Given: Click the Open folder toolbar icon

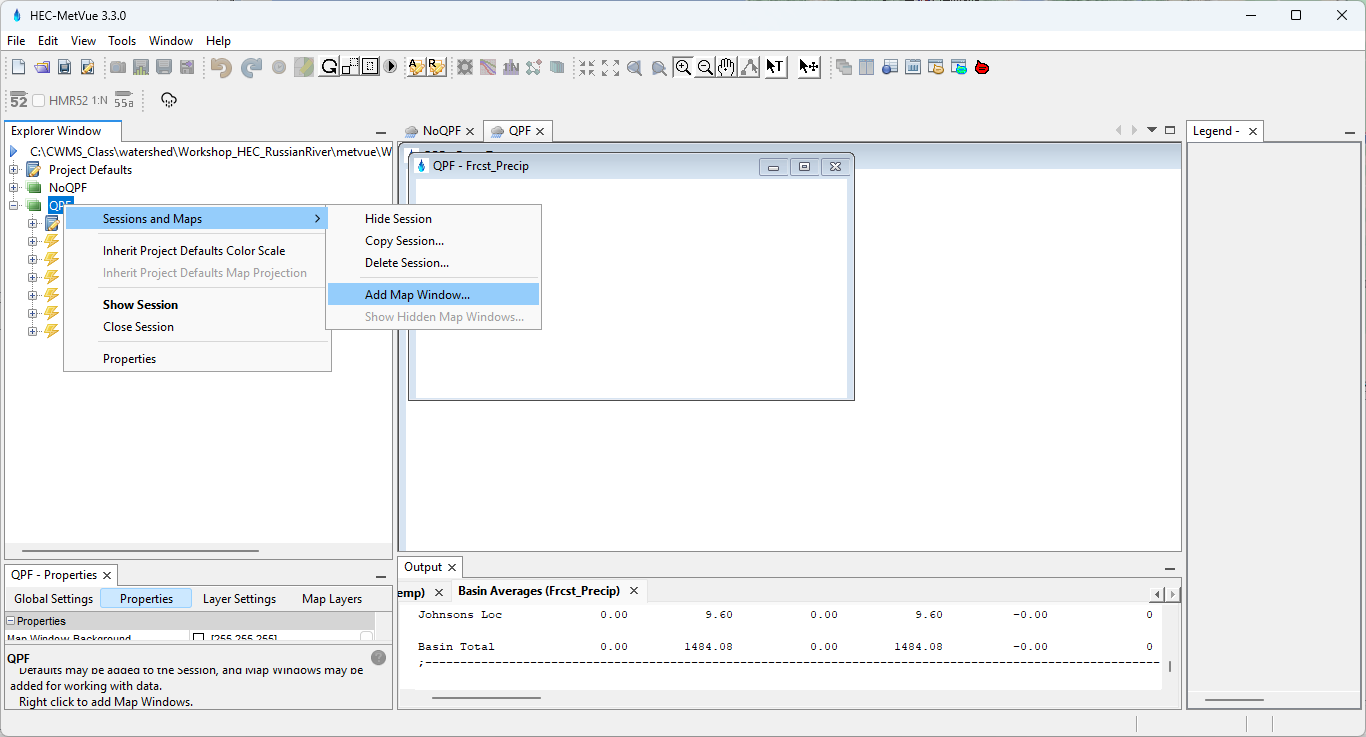Looking at the screenshot, I should pos(41,67).
